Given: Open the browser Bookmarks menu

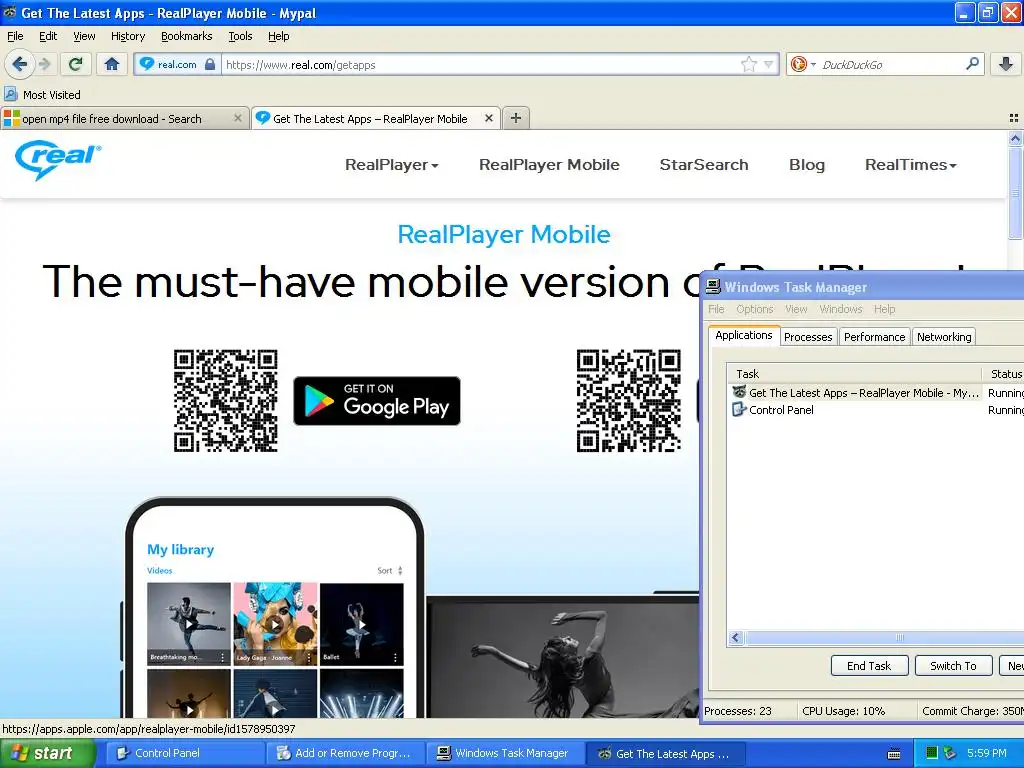Looking at the screenshot, I should pos(187,36).
